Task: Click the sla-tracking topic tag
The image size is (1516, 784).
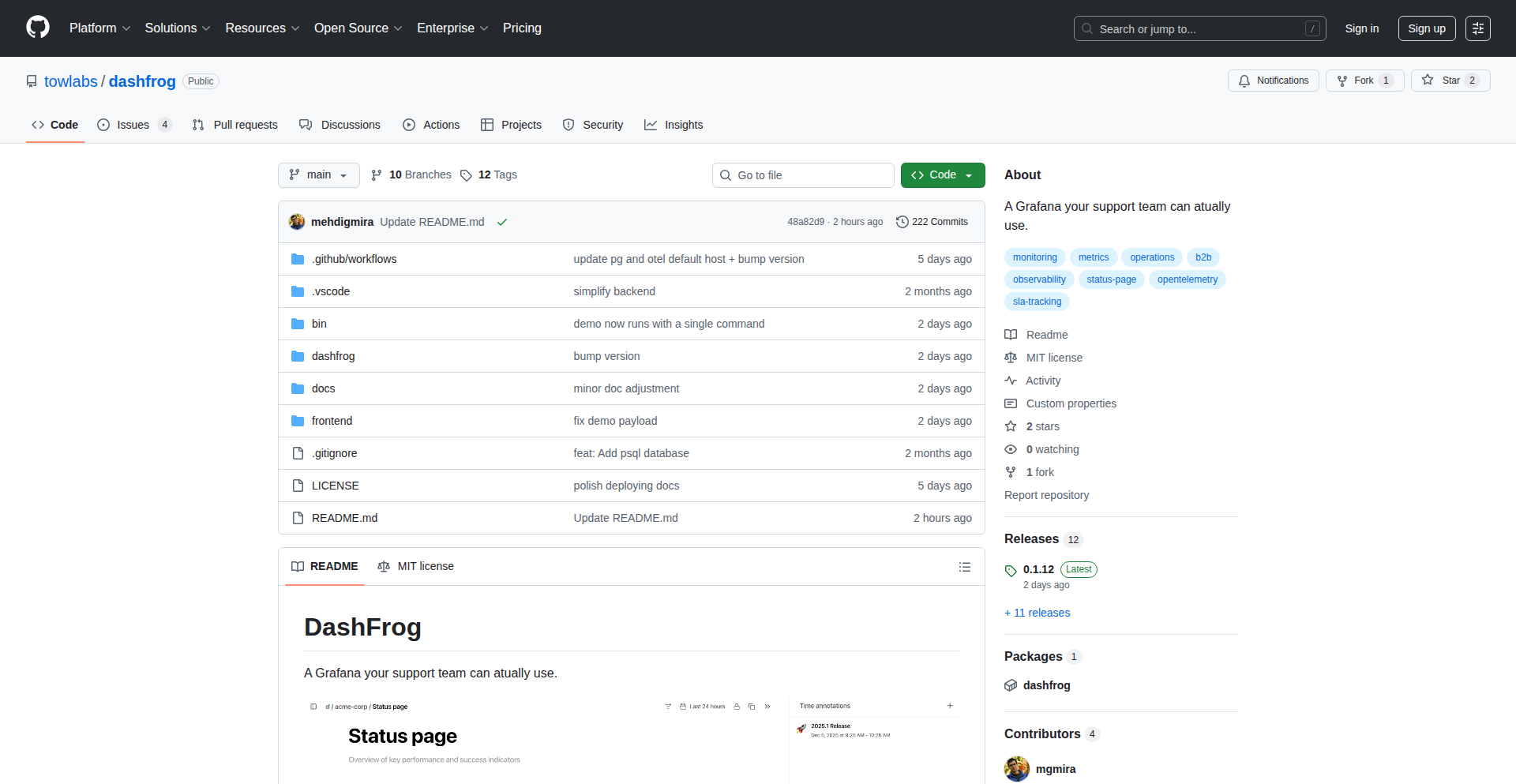Action: 1038,302
